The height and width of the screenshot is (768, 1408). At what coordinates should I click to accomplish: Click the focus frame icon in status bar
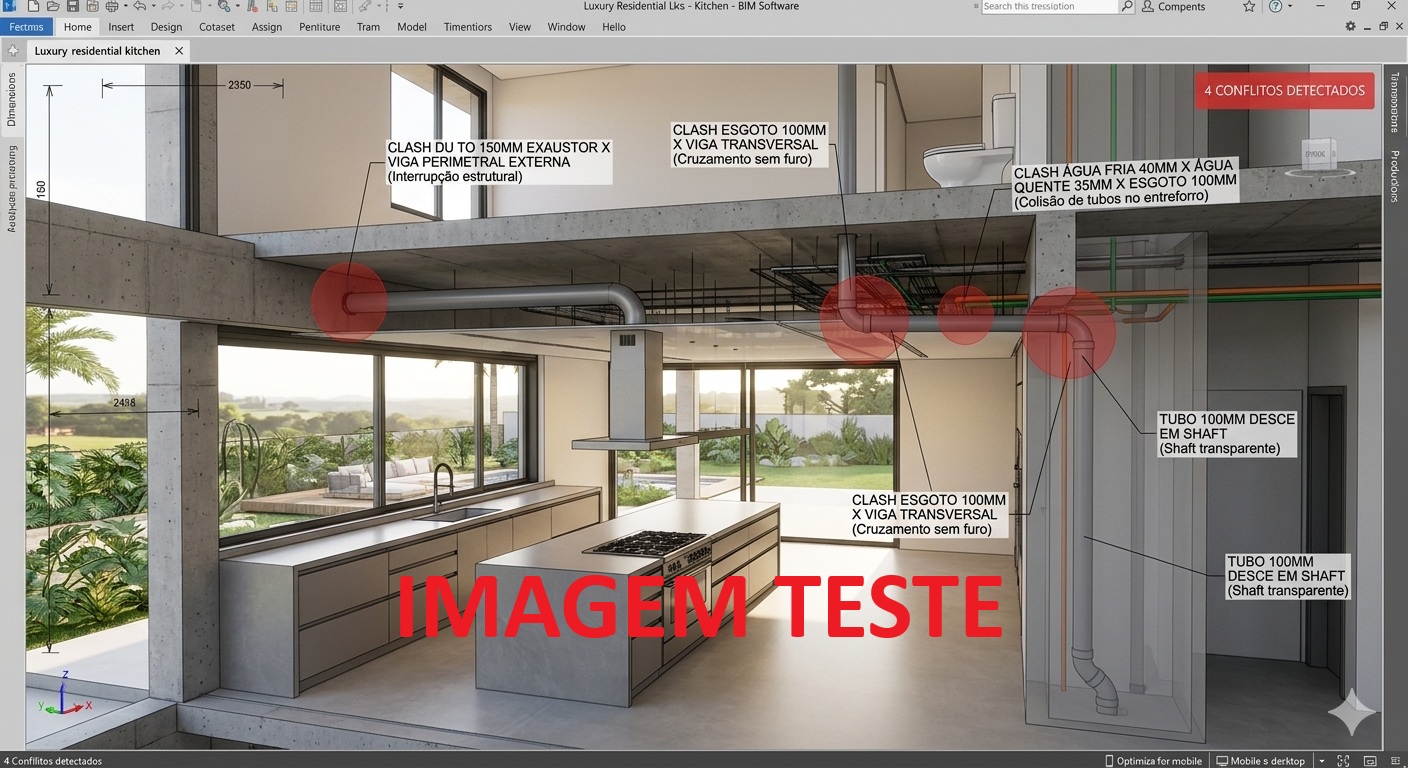click(x=1343, y=761)
